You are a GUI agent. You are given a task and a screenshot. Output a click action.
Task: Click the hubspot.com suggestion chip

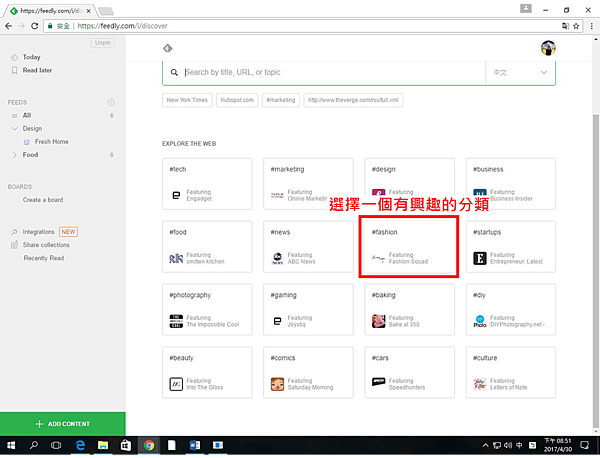tap(237, 100)
